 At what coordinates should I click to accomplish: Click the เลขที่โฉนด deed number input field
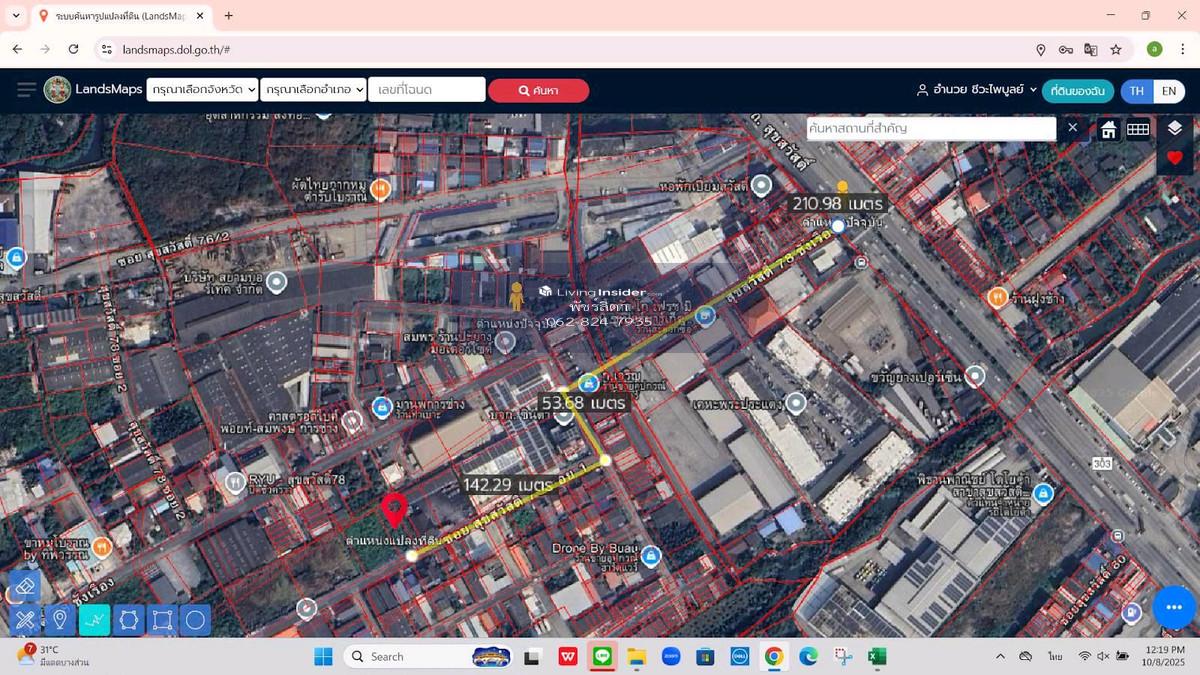427,90
